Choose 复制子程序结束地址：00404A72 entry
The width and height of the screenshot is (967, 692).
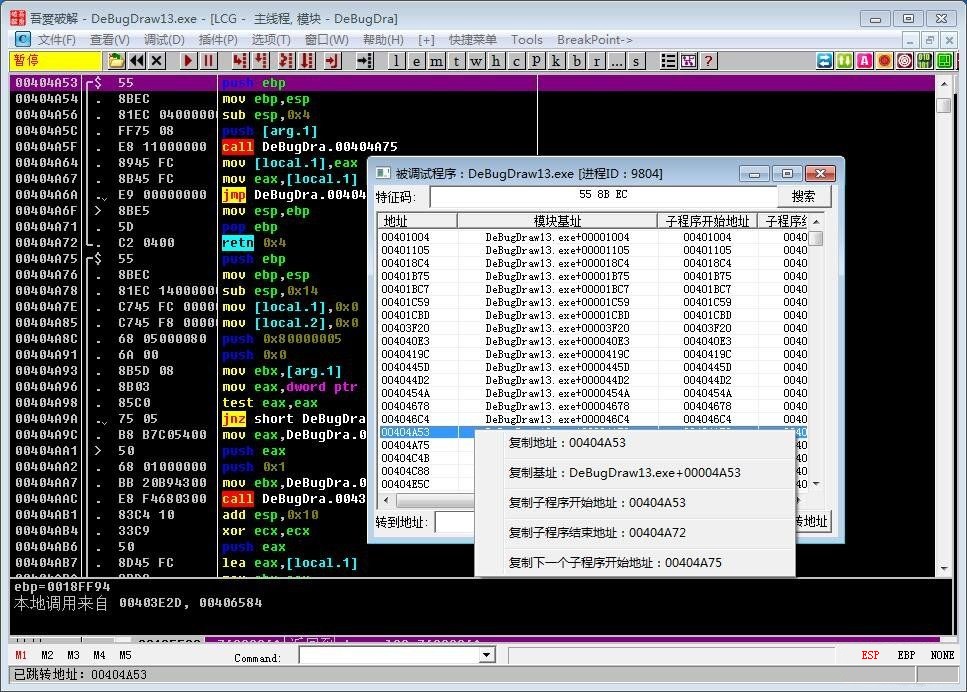pos(634,532)
